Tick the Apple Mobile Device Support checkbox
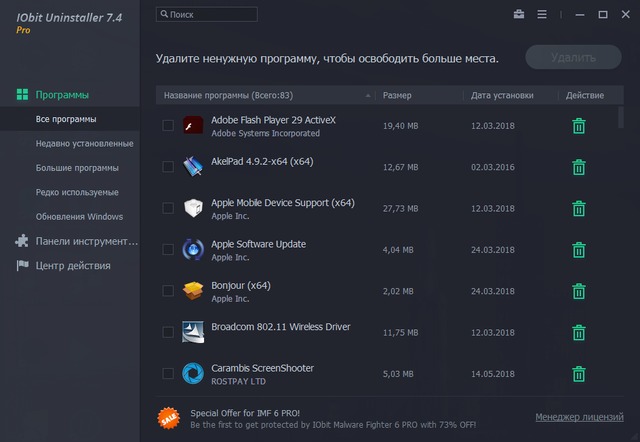Screen dimensions: 640x442 click(x=168, y=208)
